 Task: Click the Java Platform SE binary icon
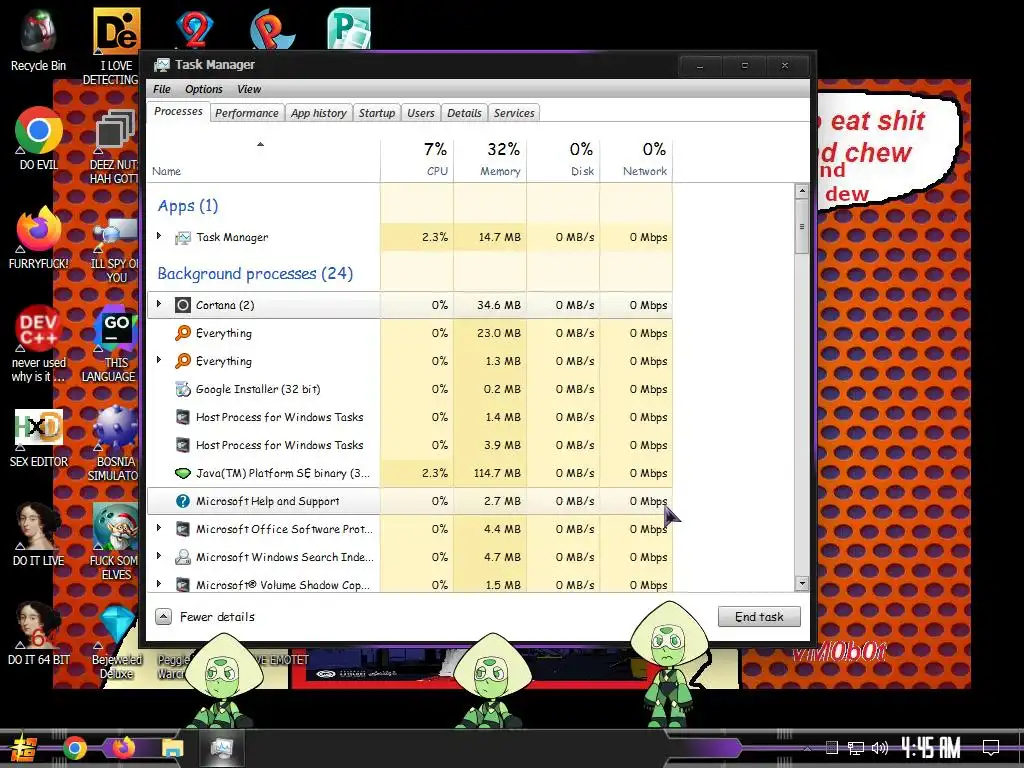(x=183, y=473)
